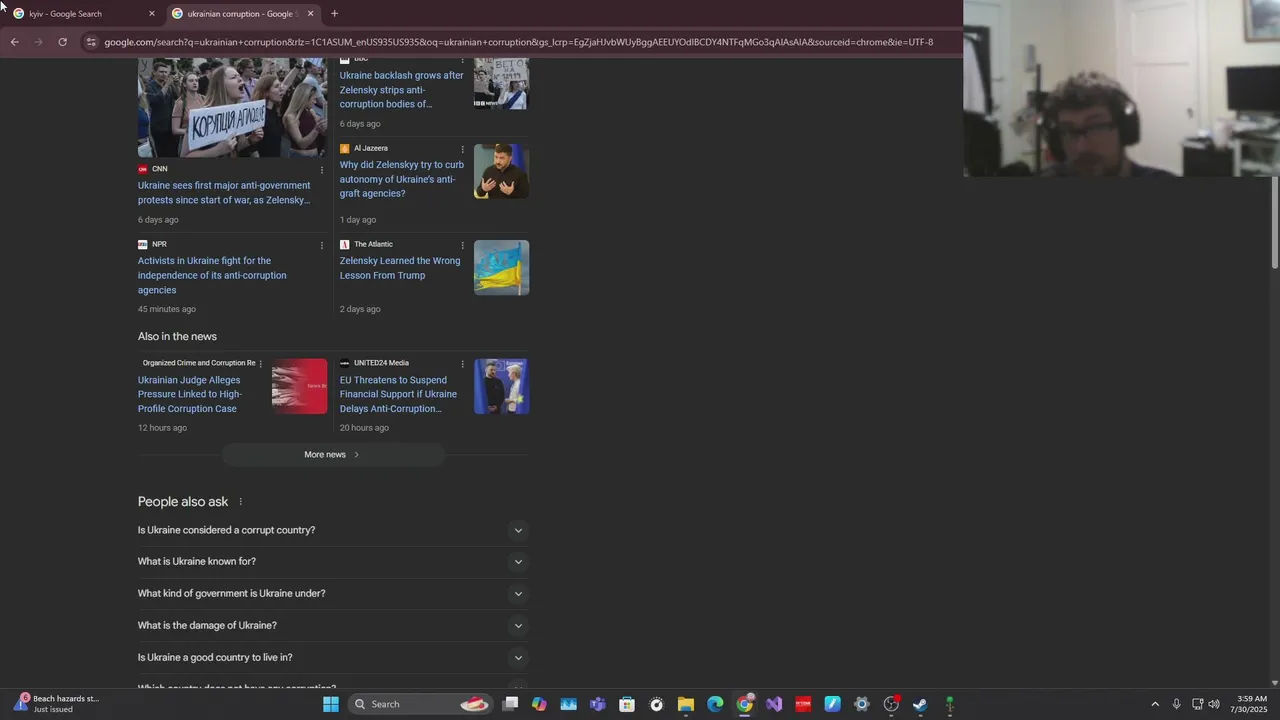The image size is (1280, 720).
Task: Close the kyiv - Google Search tab
Action: click(x=152, y=14)
